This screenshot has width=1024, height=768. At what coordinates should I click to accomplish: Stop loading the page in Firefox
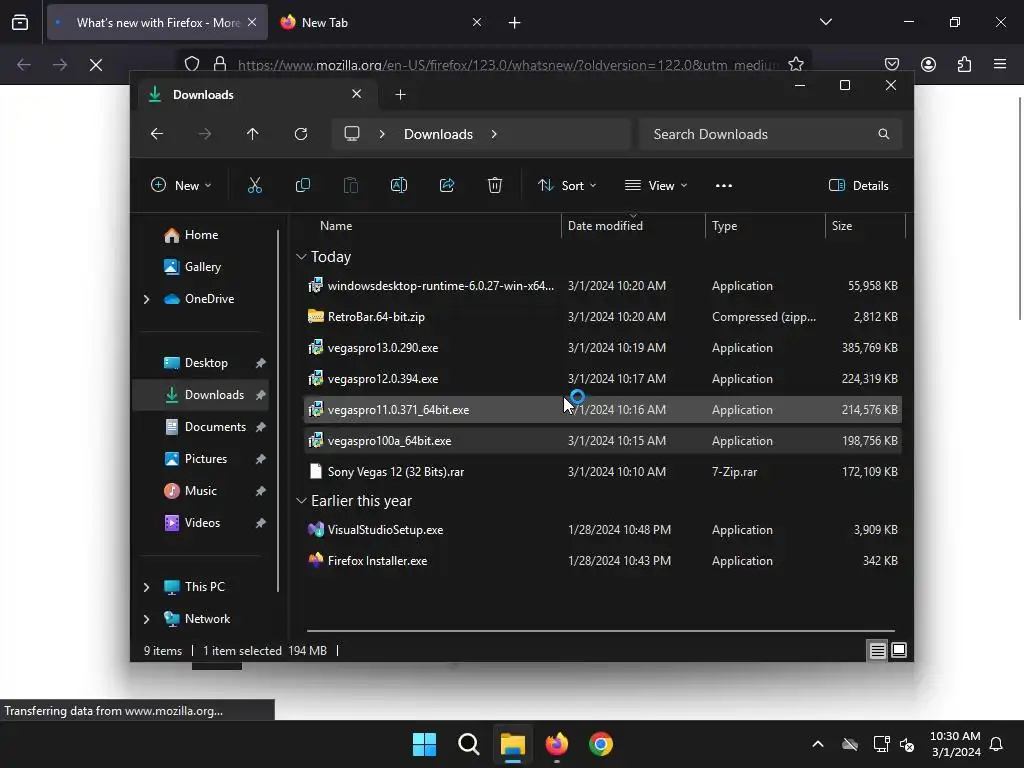click(96, 65)
